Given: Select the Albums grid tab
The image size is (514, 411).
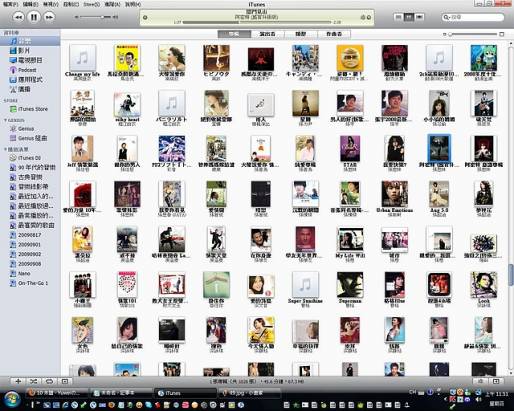Looking at the screenshot, I should pos(234,34).
